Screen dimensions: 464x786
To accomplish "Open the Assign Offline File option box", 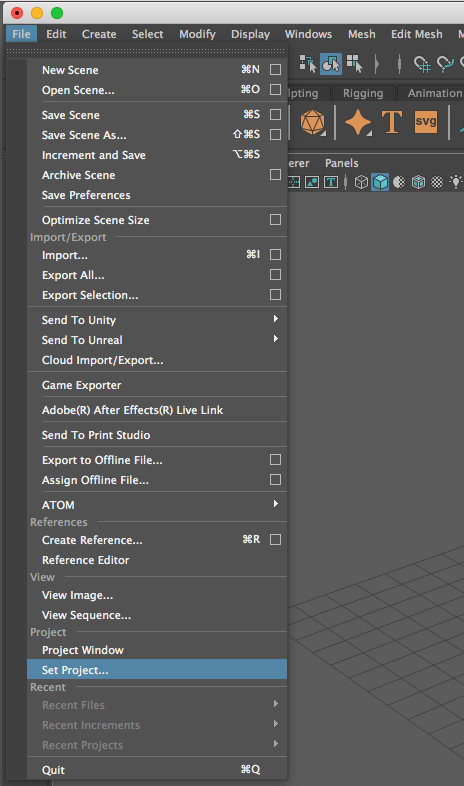I will pyautogui.click(x=275, y=480).
